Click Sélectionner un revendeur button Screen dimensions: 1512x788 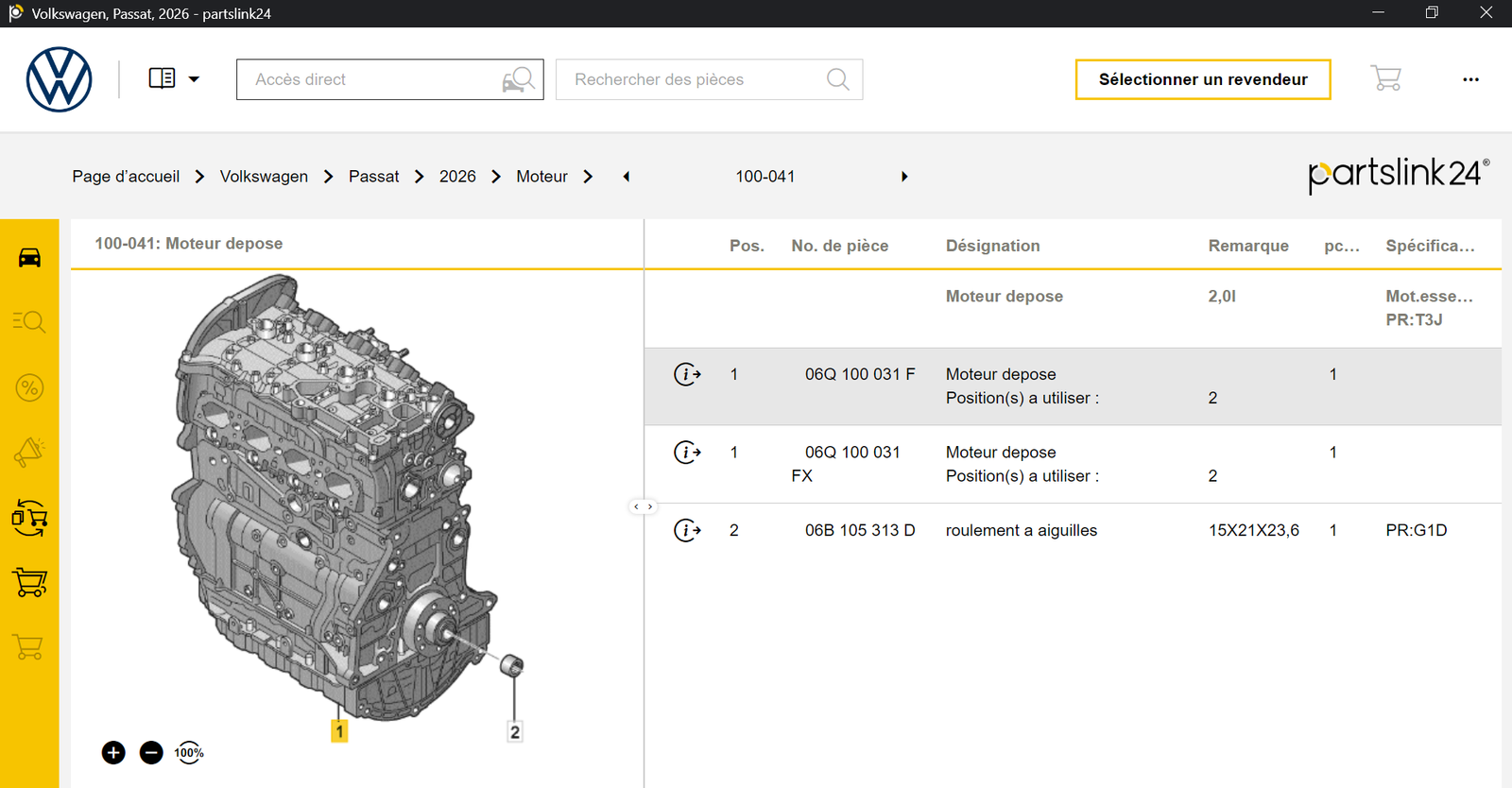pyautogui.click(x=1203, y=79)
